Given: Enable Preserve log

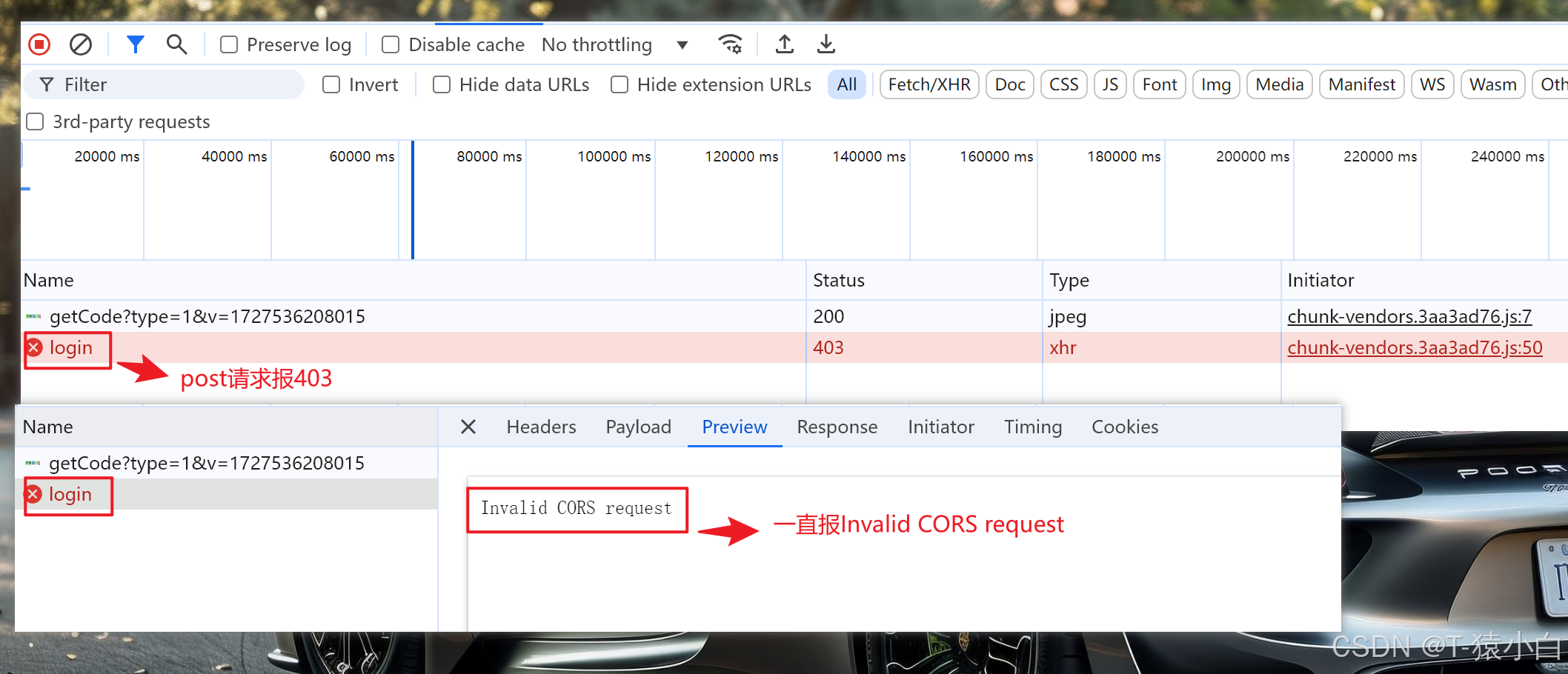Looking at the screenshot, I should click(x=229, y=44).
